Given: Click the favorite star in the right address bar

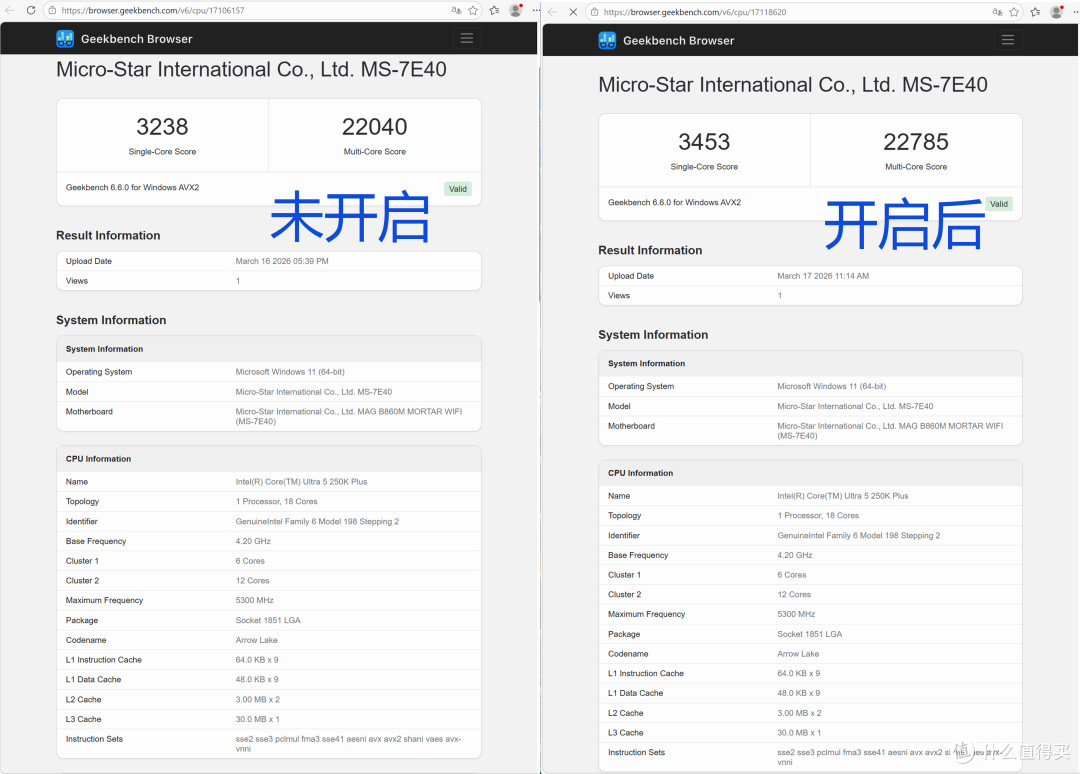Looking at the screenshot, I should coord(1015,12).
